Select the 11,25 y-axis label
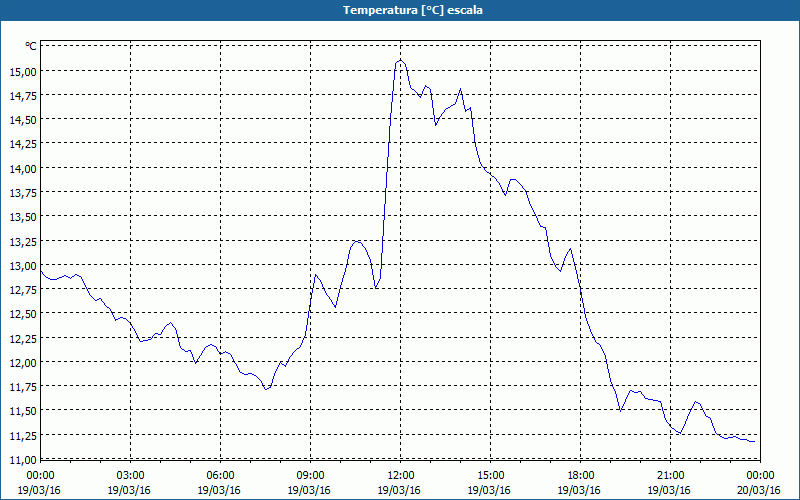800x500 pixels. click(23, 435)
